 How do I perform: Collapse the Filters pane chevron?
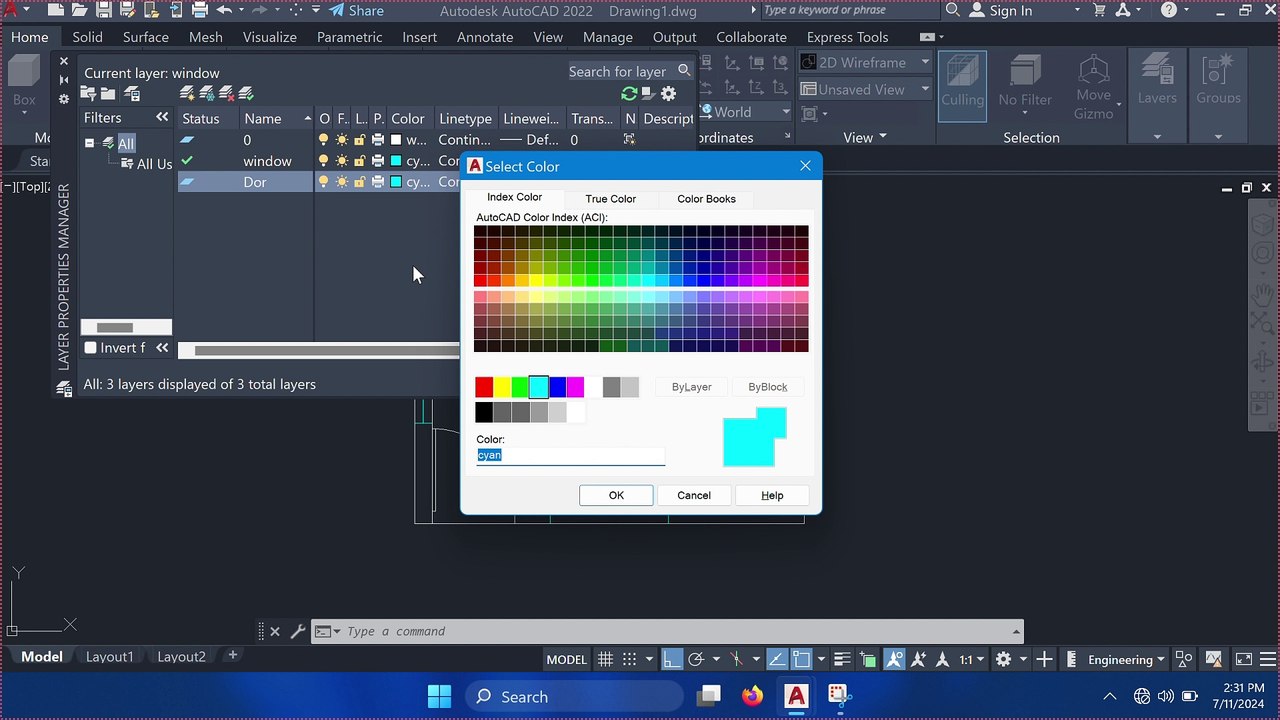point(162,118)
